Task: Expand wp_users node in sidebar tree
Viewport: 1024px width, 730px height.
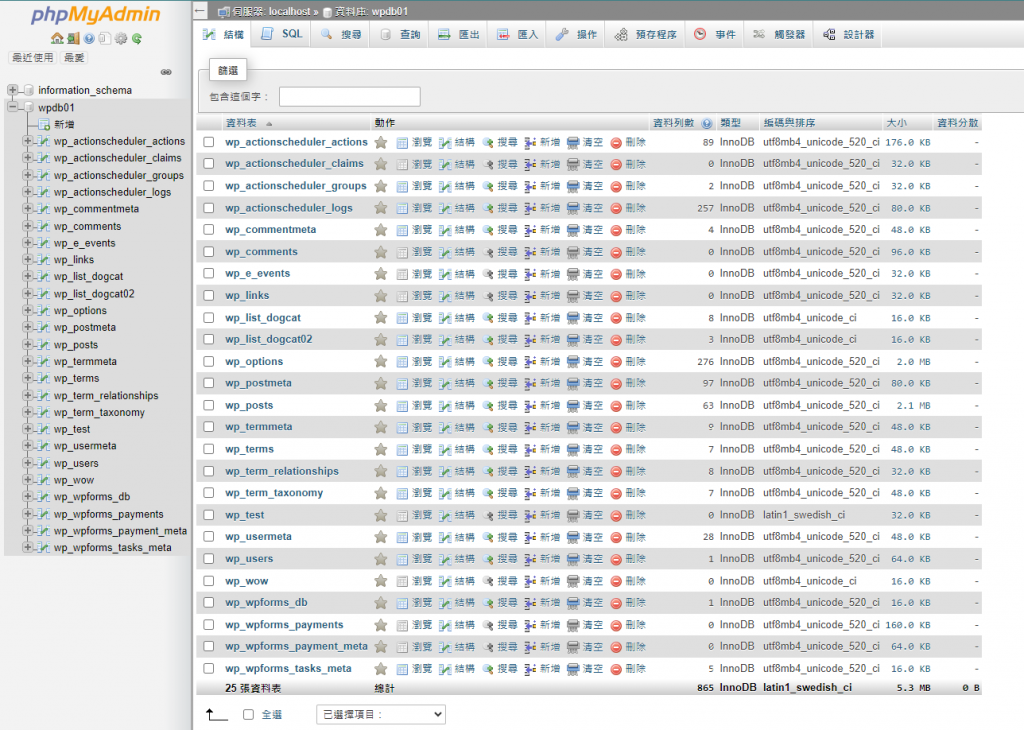Action: click(x=27, y=463)
